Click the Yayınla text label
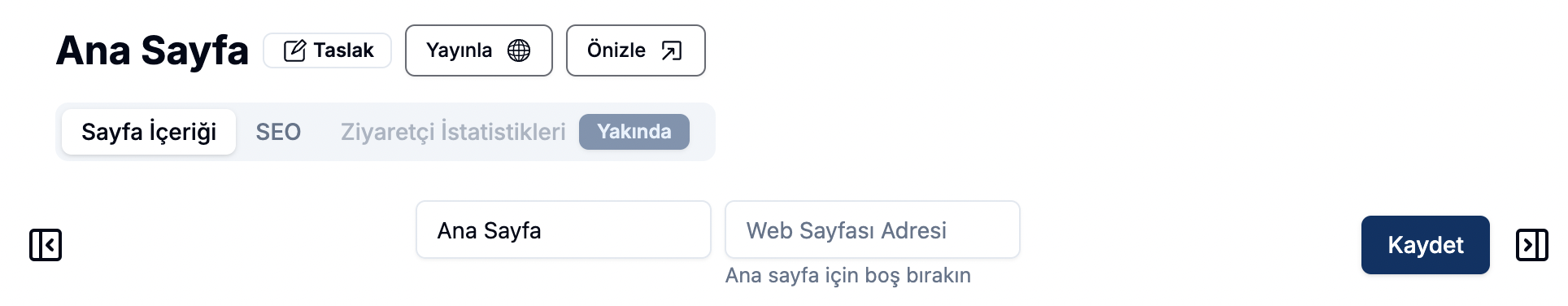The height and width of the screenshot is (306, 1568). click(x=460, y=50)
